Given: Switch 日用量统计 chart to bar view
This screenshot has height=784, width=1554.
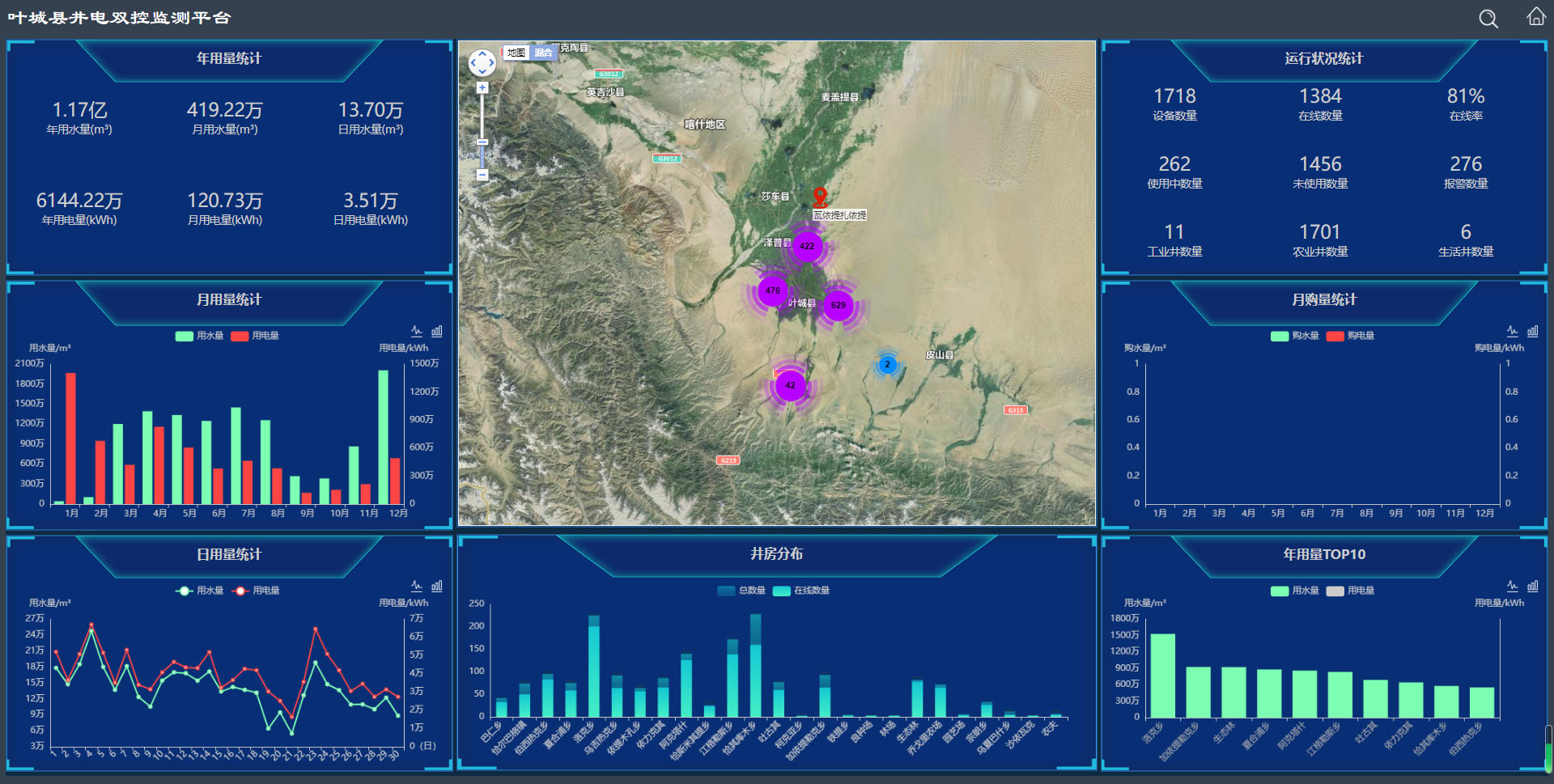Looking at the screenshot, I should (x=437, y=586).
